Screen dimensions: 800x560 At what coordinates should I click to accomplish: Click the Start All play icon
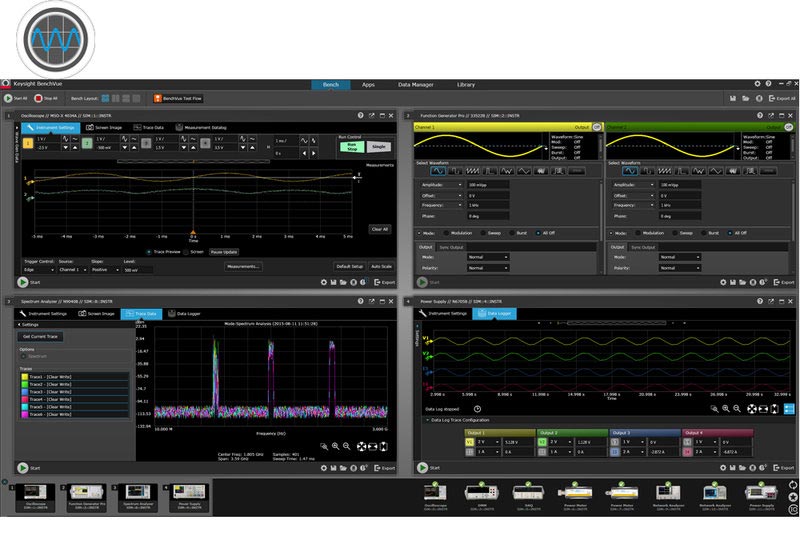tap(8, 98)
